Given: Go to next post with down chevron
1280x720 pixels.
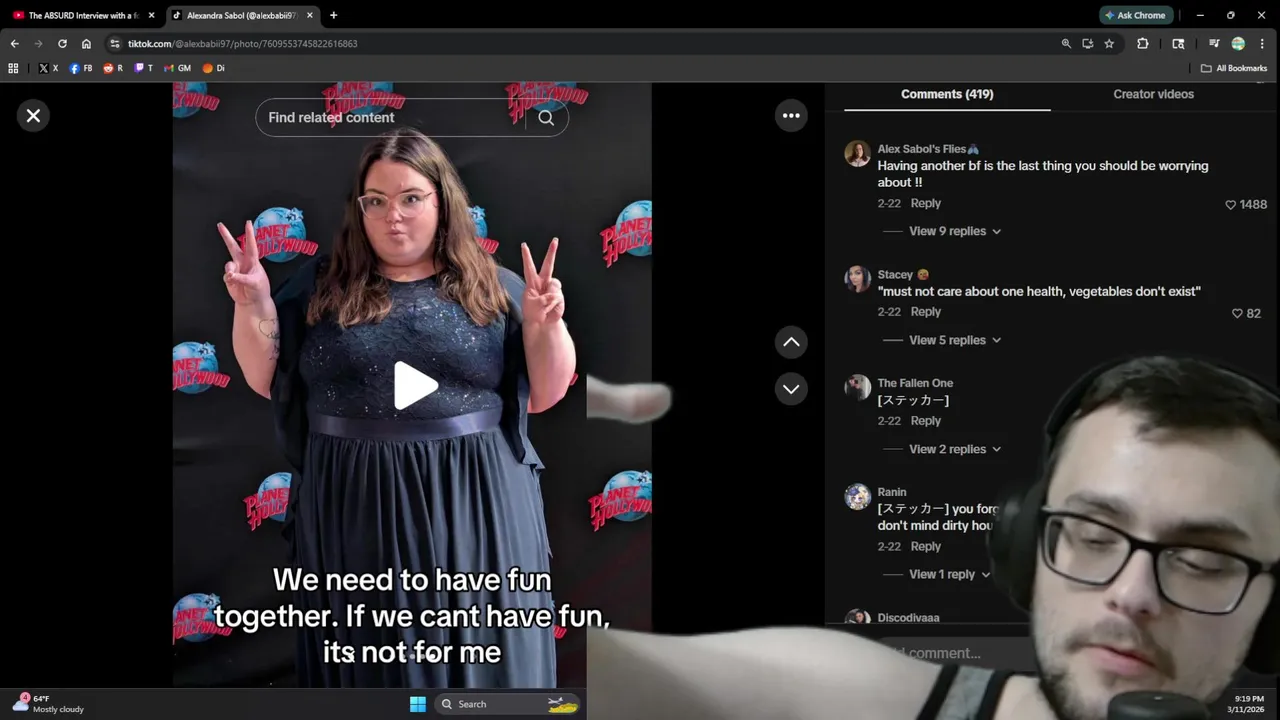Looking at the screenshot, I should click(x=791, y=389).
